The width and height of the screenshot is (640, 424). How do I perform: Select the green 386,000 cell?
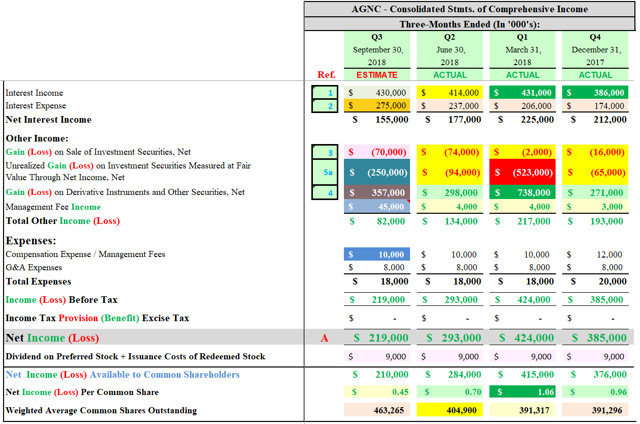595,93
